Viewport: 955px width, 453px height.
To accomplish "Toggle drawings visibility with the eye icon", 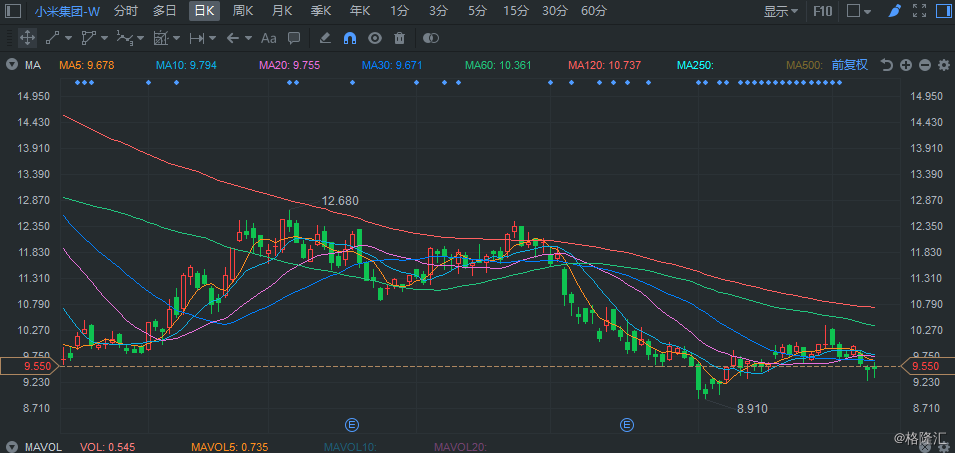I will pos(375,38).
